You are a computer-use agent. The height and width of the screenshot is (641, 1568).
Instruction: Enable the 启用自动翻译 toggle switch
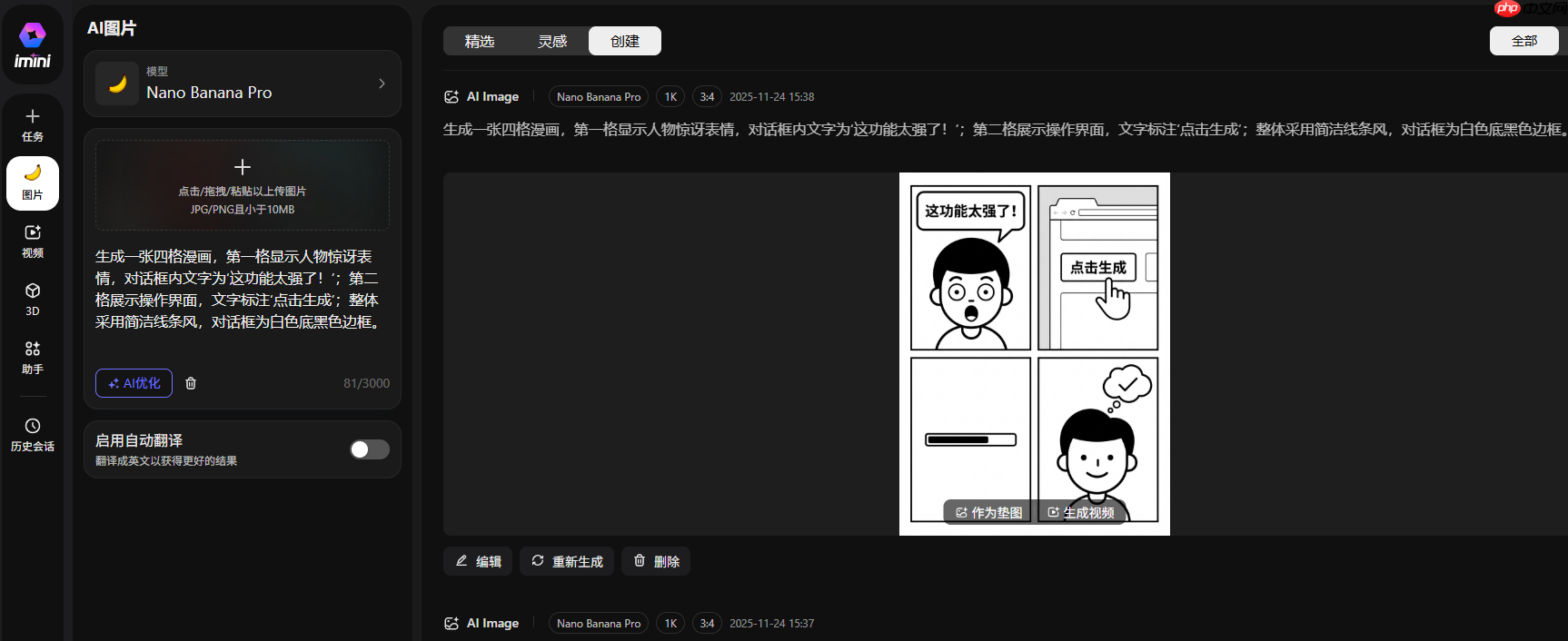(x=370, y=449)
